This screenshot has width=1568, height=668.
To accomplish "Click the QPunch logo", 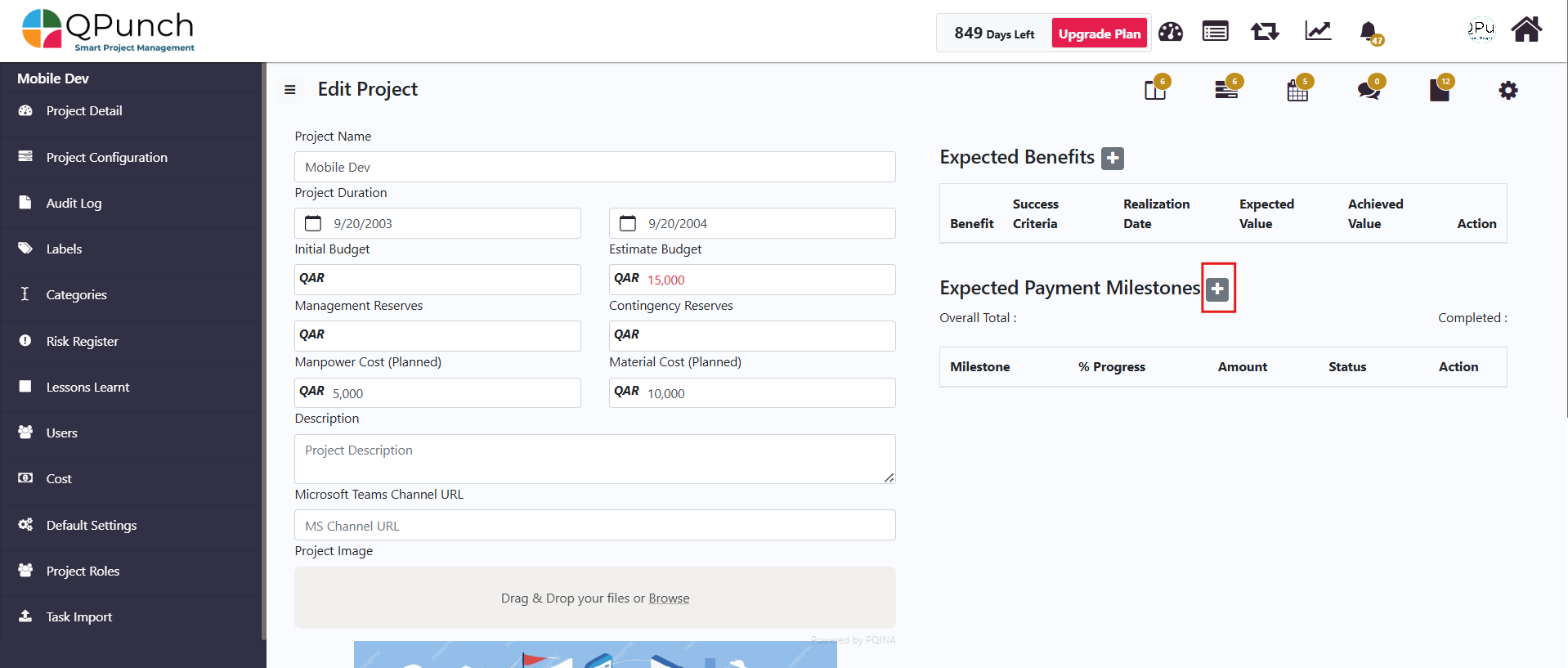I will pos(108,31).
